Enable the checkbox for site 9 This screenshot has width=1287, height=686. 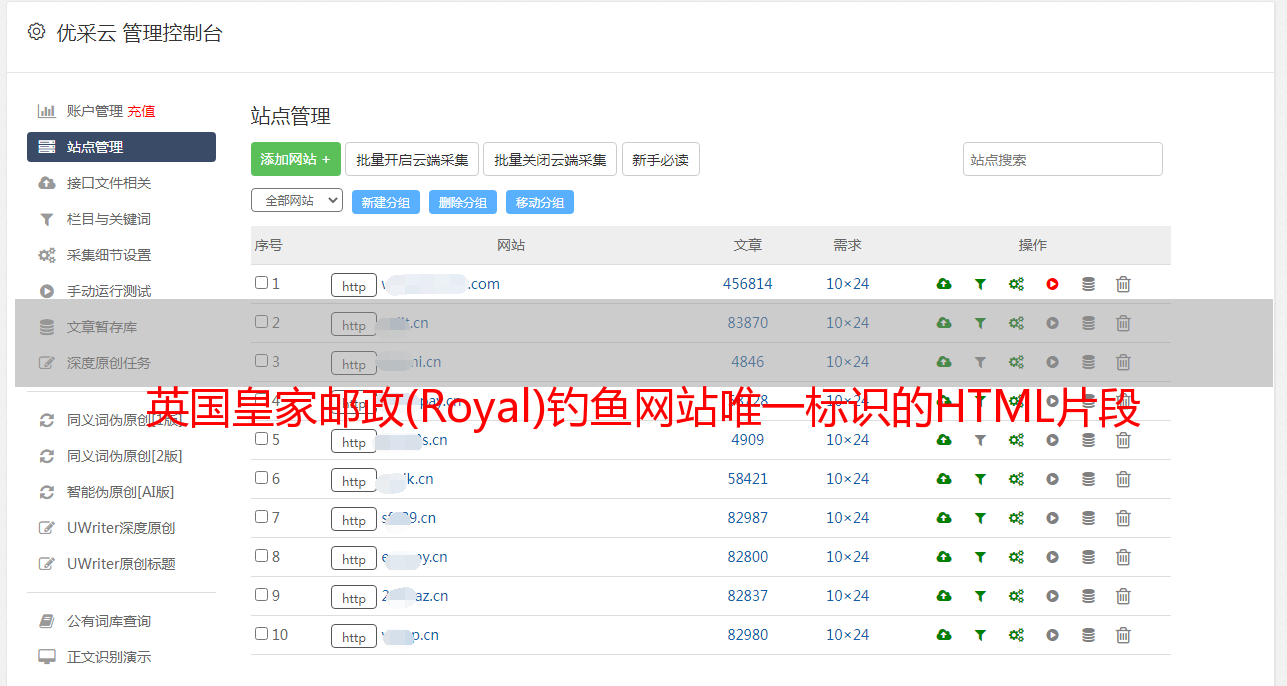tap(261, 595)
